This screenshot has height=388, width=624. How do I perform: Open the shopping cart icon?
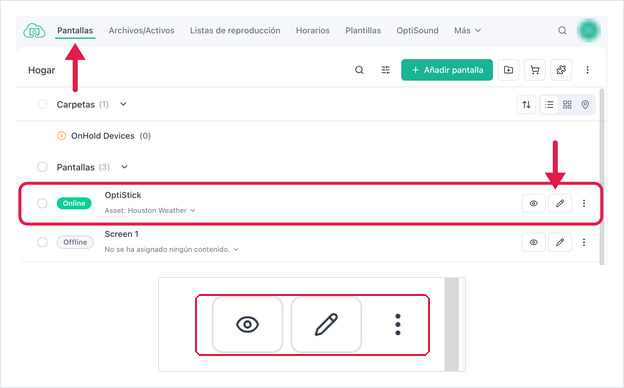pyautogui.click(x=535, y=70)
